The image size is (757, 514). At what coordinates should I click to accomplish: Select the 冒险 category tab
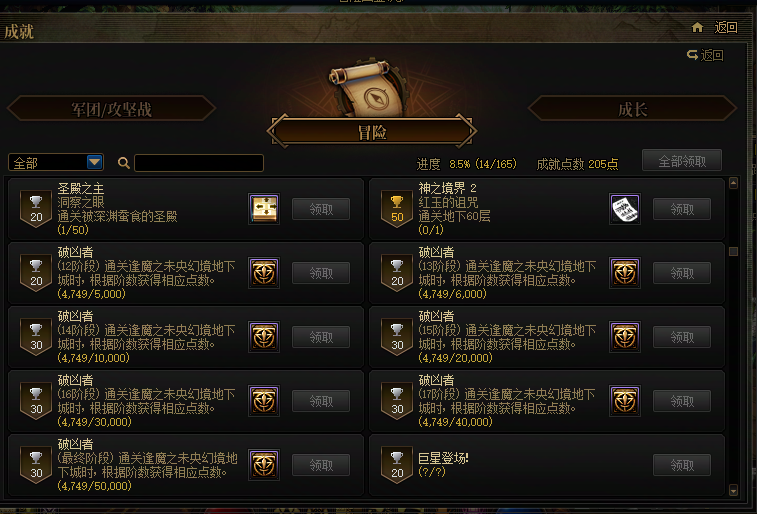[x=372, y=131]
